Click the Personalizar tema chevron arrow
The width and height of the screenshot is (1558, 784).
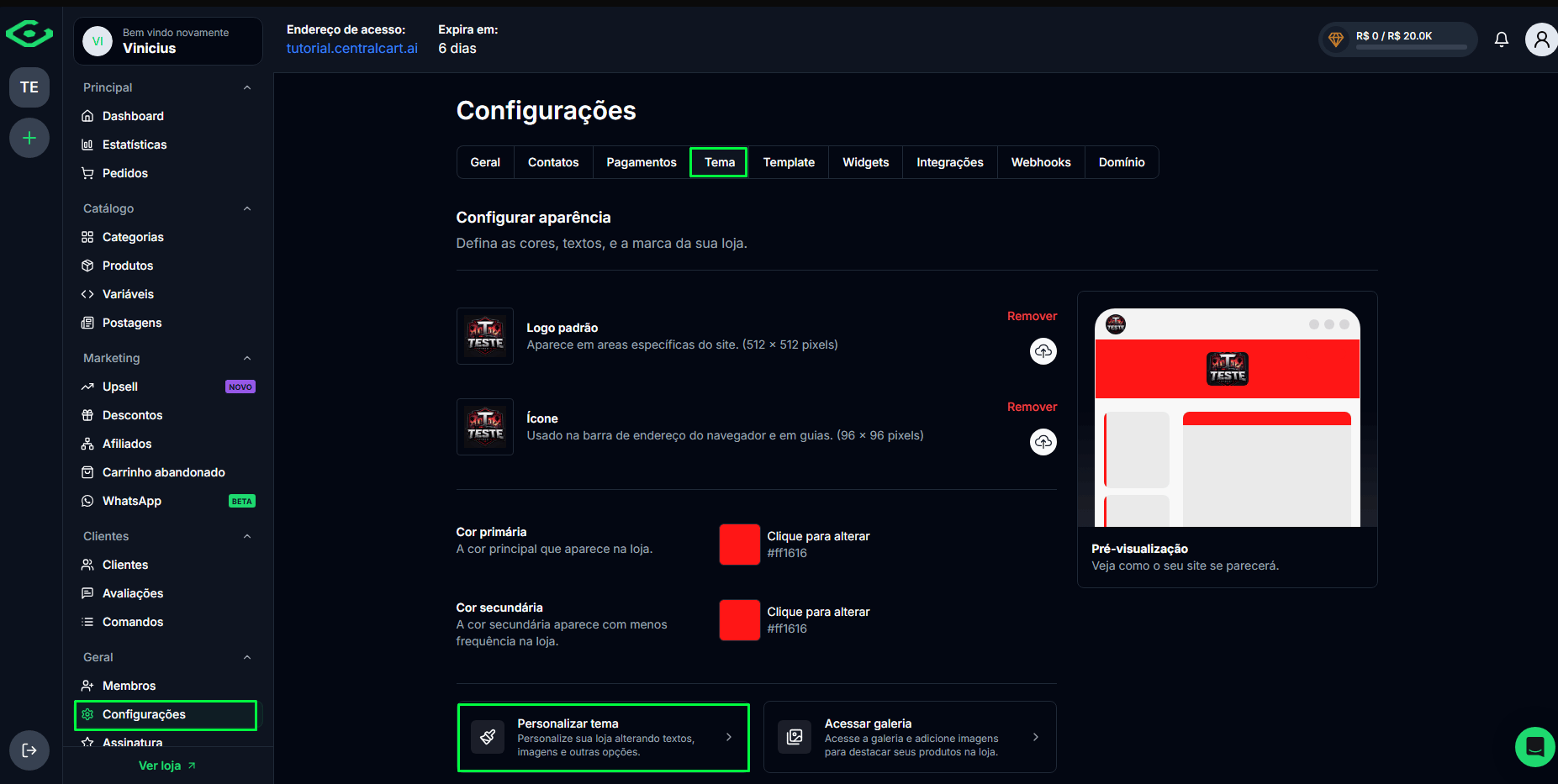[729, 737]
